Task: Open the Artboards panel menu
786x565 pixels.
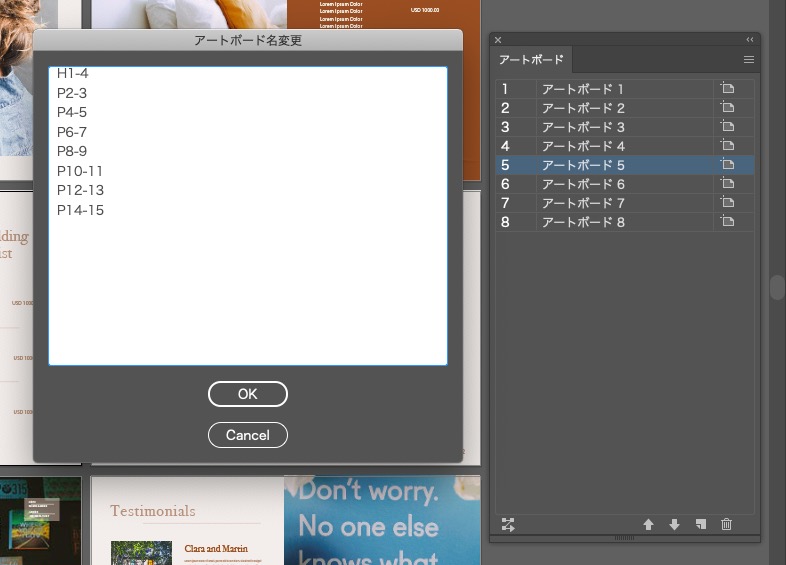Action: (x=749, y=60)
